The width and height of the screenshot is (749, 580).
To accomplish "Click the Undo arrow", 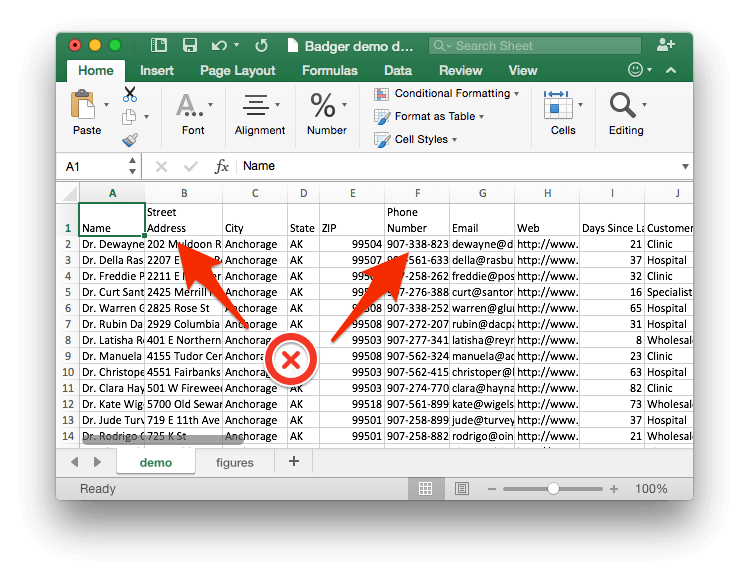I will point(219,45).
